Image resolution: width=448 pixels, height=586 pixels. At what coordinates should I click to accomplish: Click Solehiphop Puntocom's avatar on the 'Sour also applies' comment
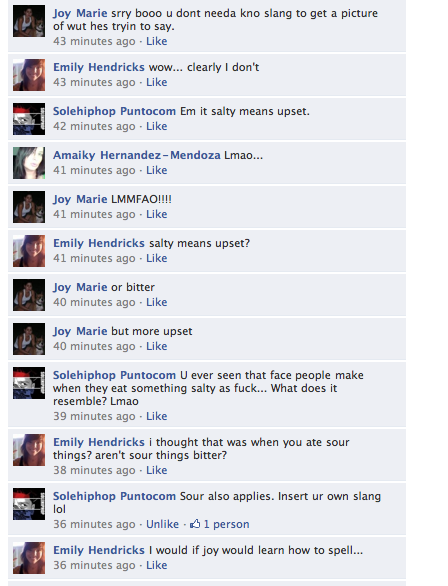29,504
